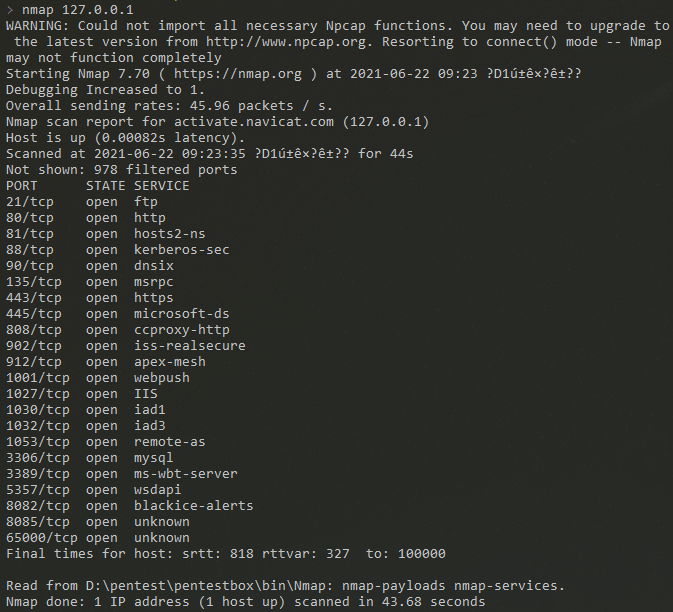Click the prompt arrow before nmap command

10,9
